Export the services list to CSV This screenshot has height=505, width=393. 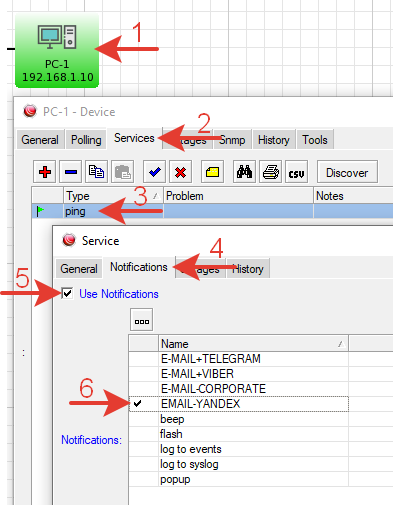click(296, 172)
